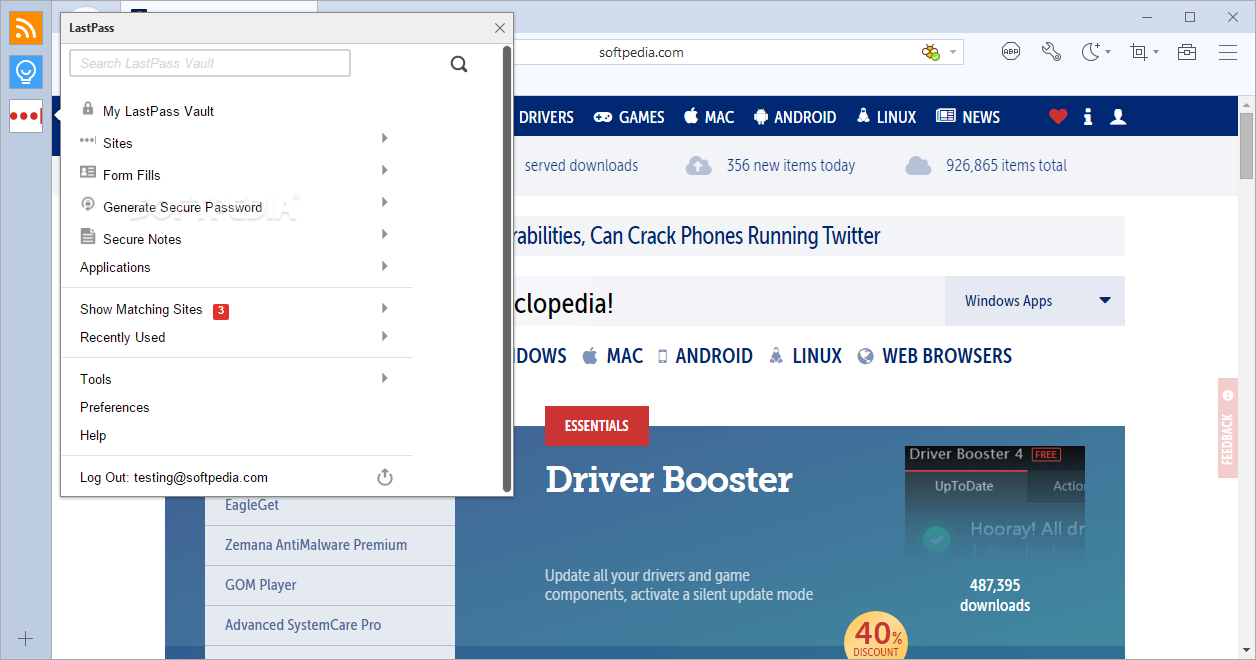The height and width of the screenshot is (660, 1256).
Task: Click the user account icon on Softpedia
Action: [x=1118, y=117]
